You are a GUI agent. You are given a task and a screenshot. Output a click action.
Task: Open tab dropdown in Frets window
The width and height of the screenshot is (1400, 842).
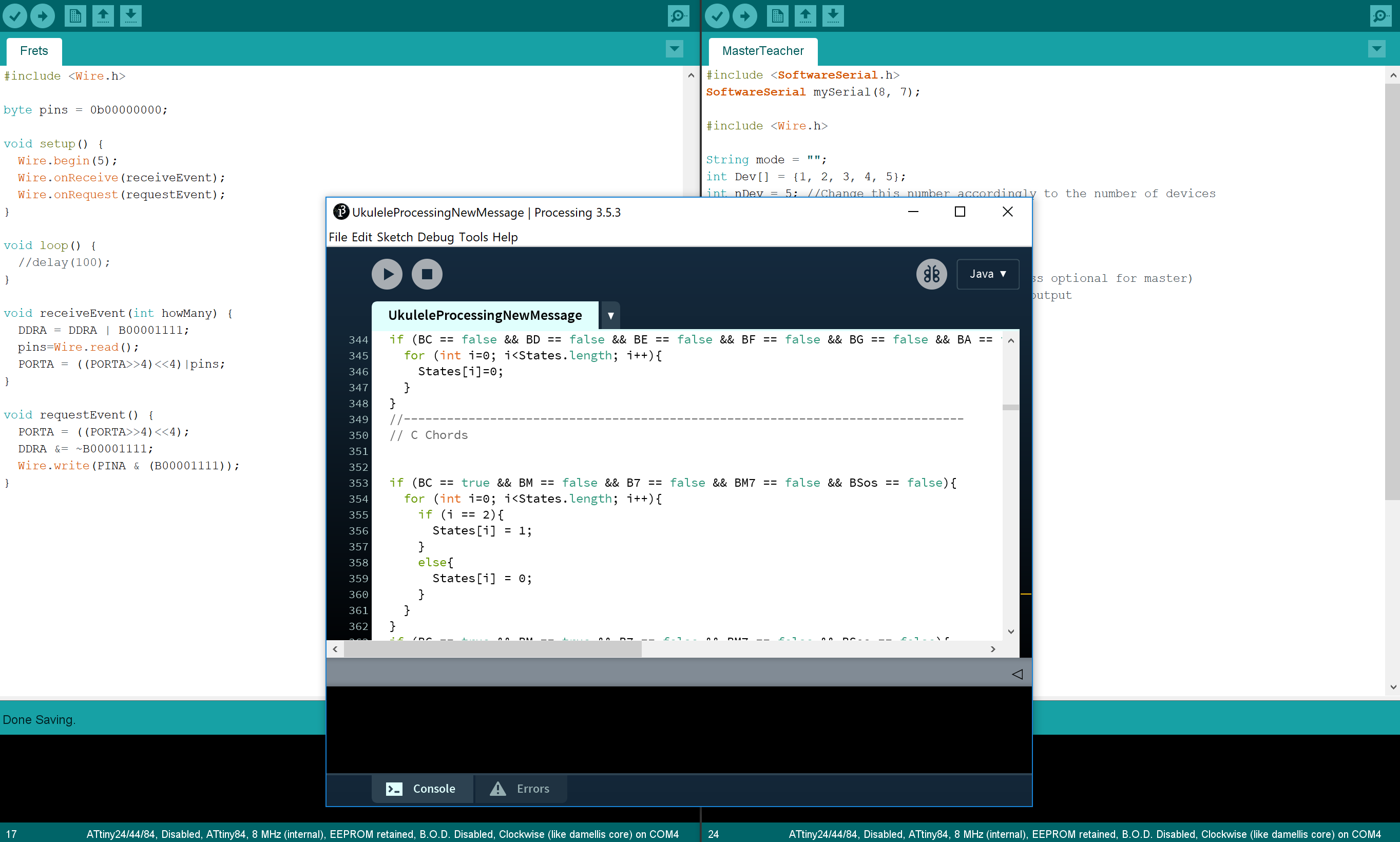(674, 49)
